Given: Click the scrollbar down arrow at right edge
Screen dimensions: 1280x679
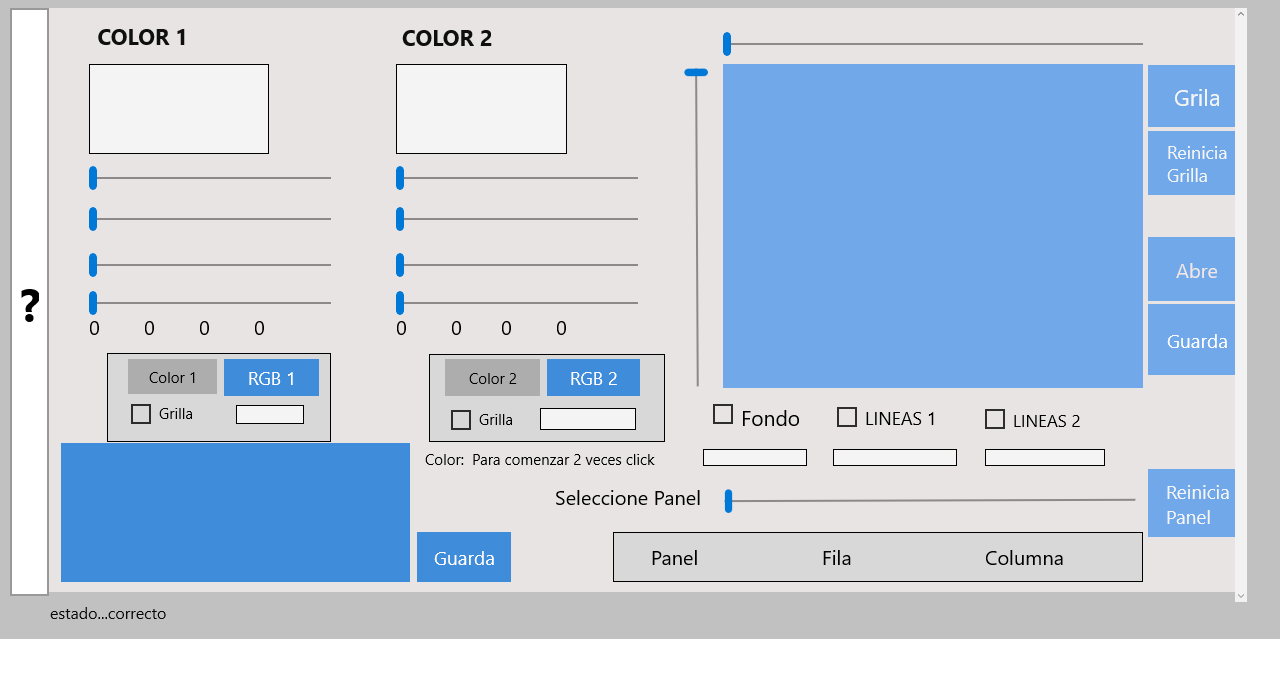Looking at the screenshot, I should point(1241,595).
